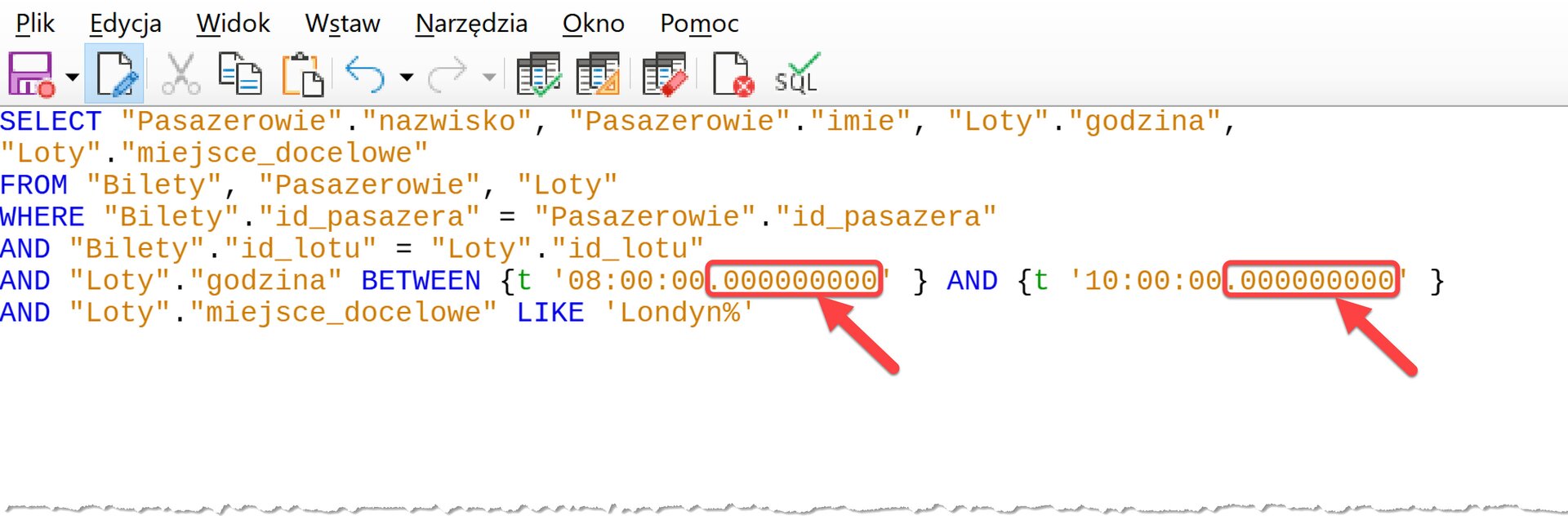Toggle Design View with triangle ruler icon

pos(598,74)
